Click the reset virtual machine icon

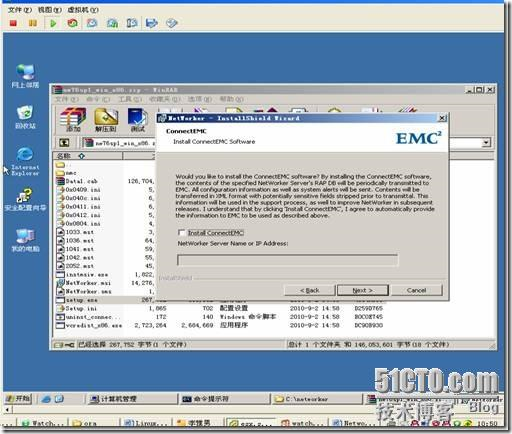click(73, 23)
